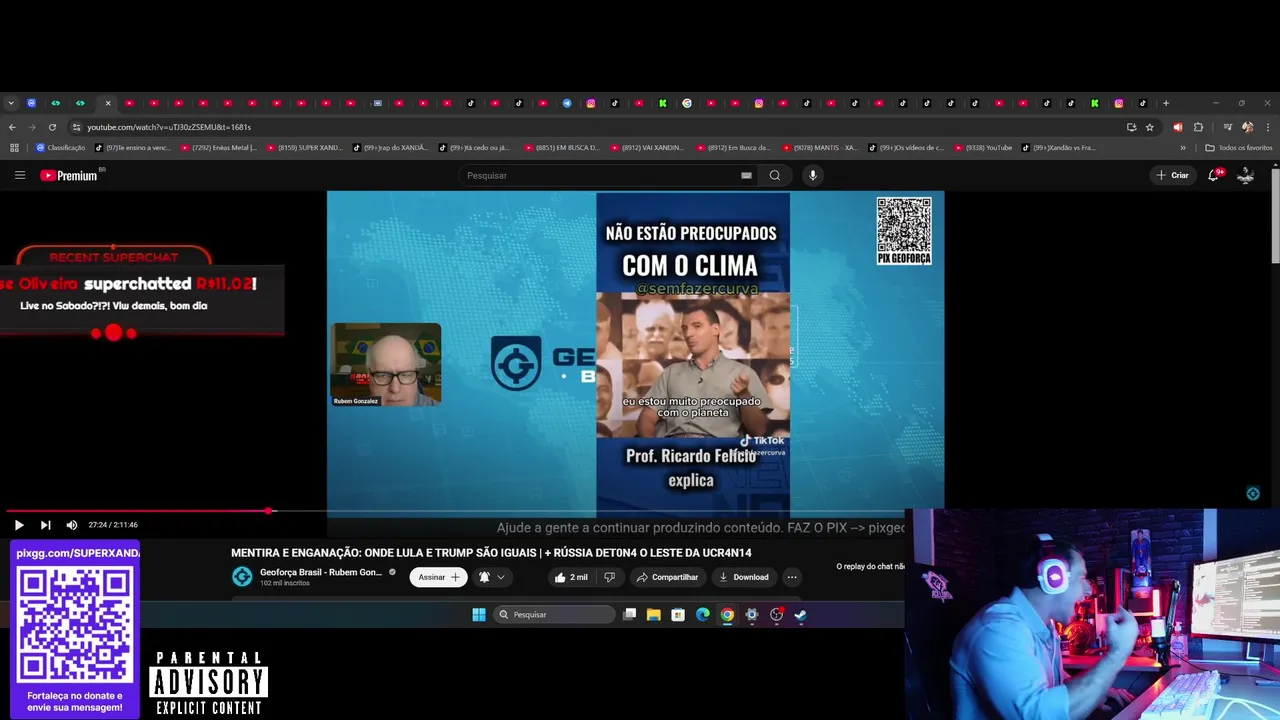
Task: Open Microsoft Edge from taskbar
Action: coord(702,615)
